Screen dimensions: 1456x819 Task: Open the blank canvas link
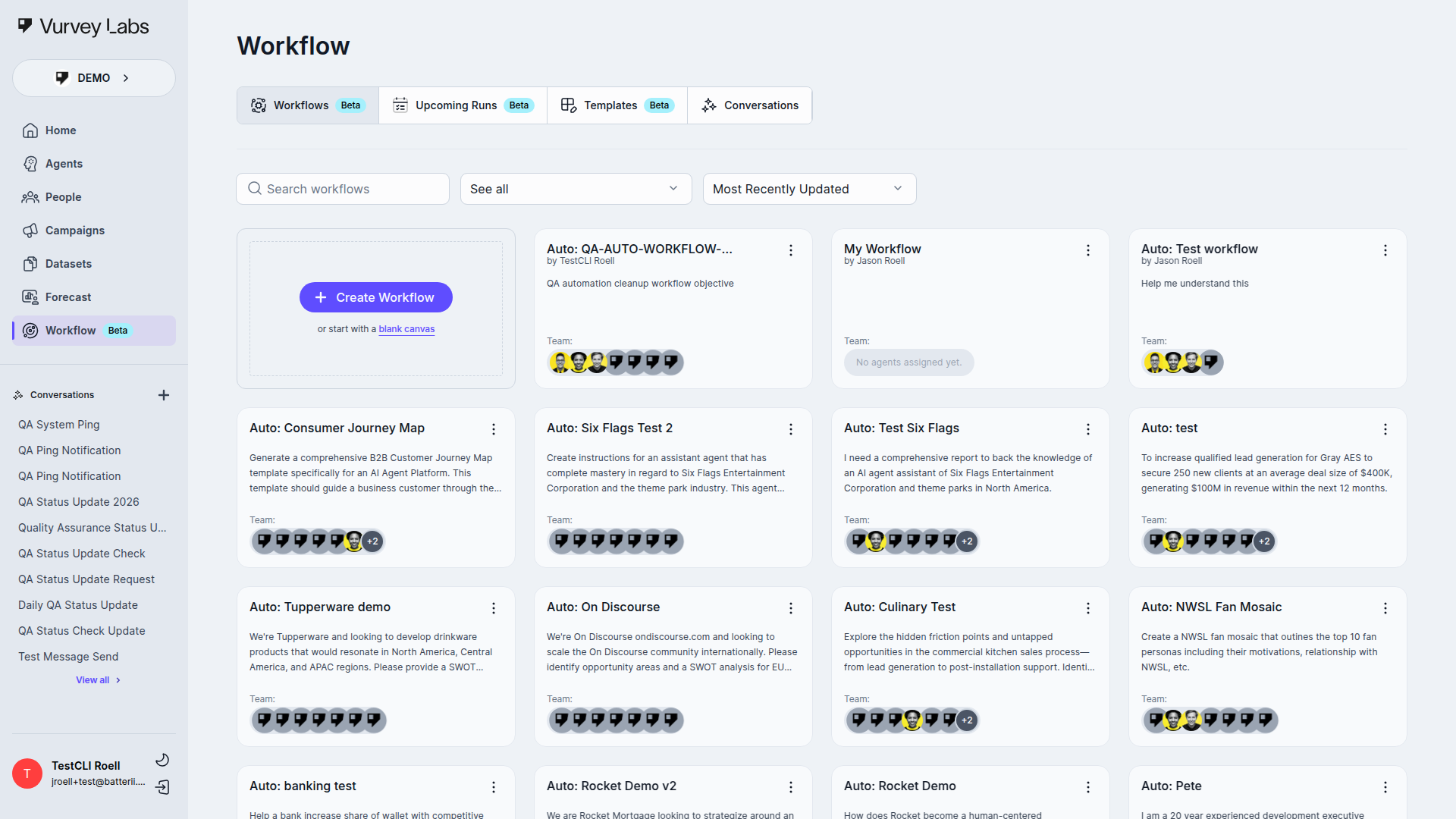[x=406, y=329]
